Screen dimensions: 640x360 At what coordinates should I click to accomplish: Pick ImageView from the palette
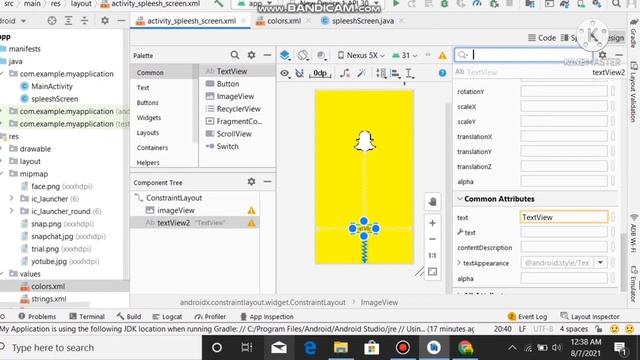click(235, 96)
